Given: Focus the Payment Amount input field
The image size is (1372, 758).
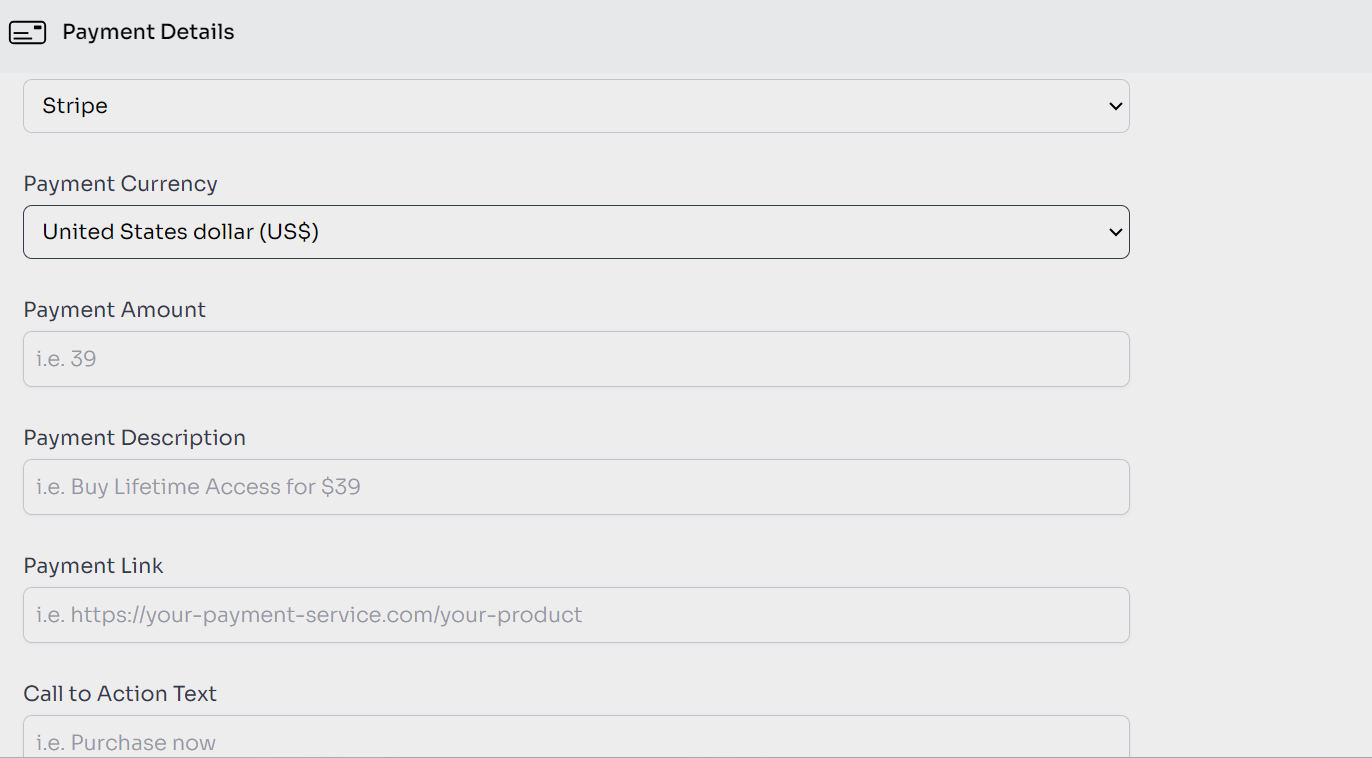Looking at the screenshot, I should (x=576, y=359).
